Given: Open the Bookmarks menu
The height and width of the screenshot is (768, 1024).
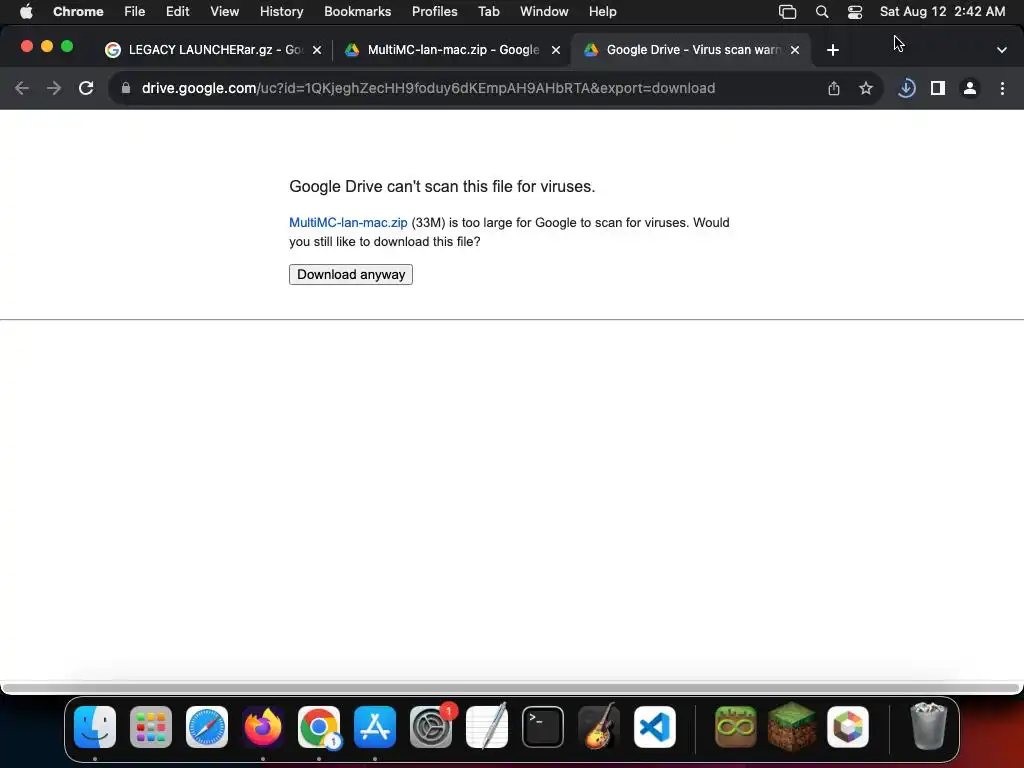Looking at the screenshot, I should 358,12.
